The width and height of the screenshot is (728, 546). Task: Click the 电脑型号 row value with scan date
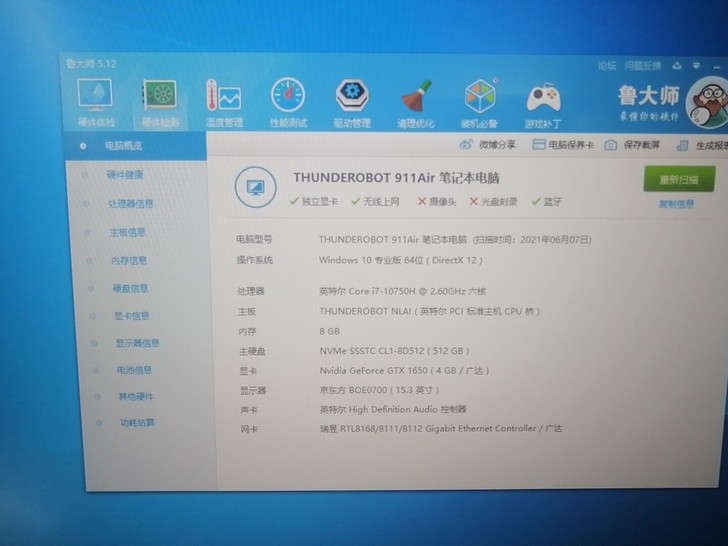[x=455, y=240]
